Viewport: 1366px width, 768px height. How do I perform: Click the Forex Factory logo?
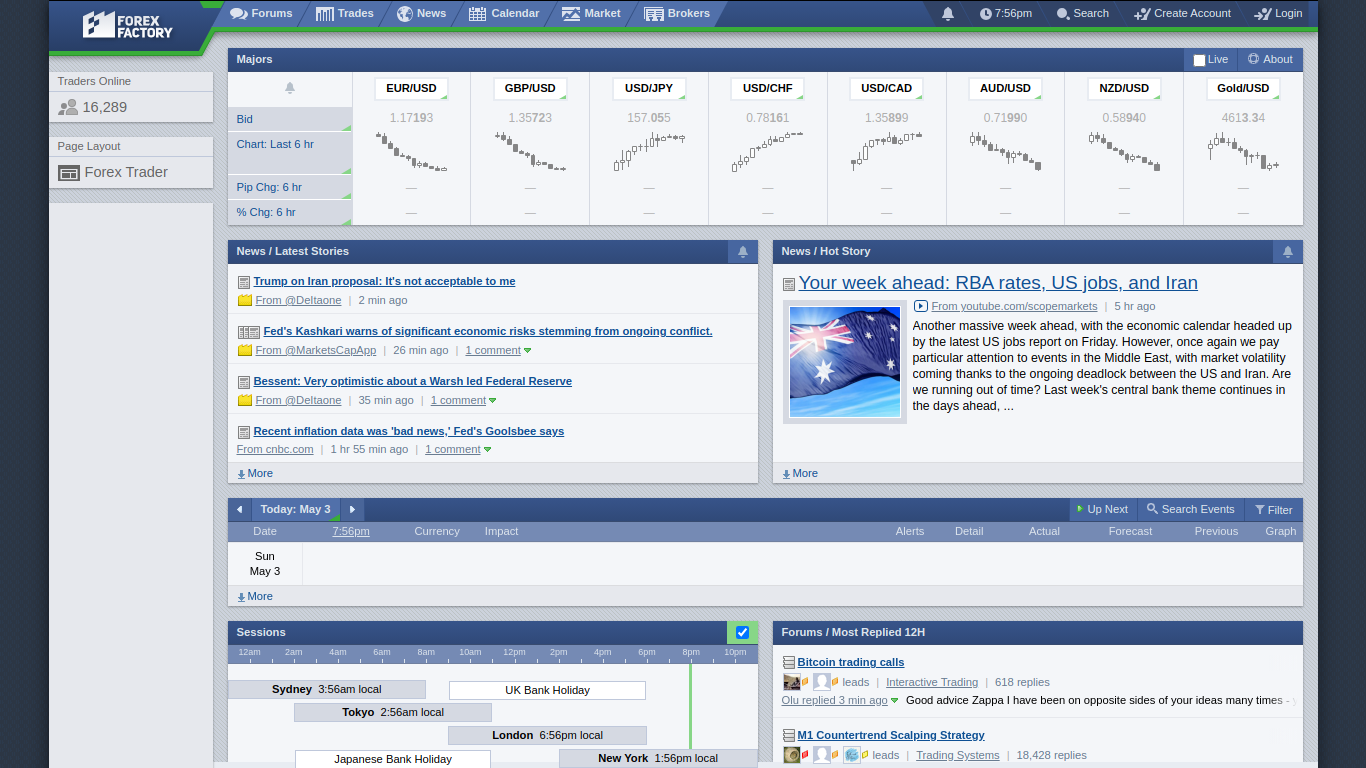127,24
